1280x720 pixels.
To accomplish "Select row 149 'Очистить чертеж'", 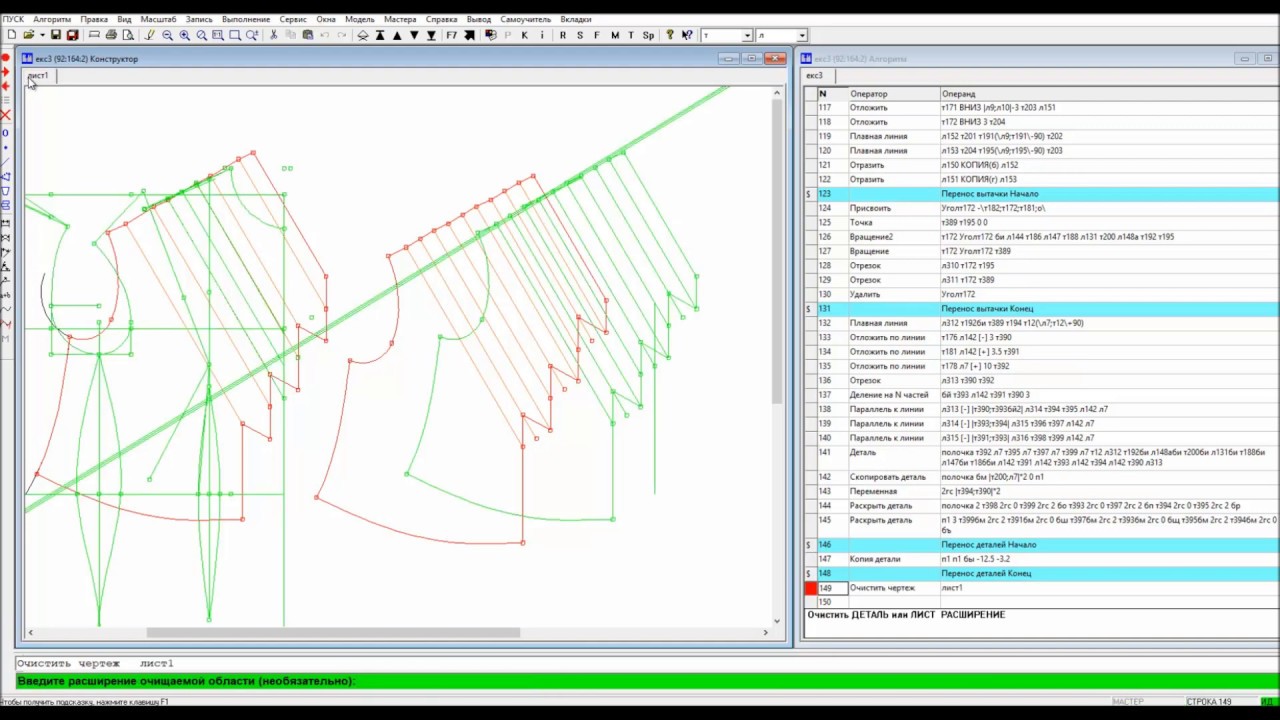I will click(x=1041, y=588).
